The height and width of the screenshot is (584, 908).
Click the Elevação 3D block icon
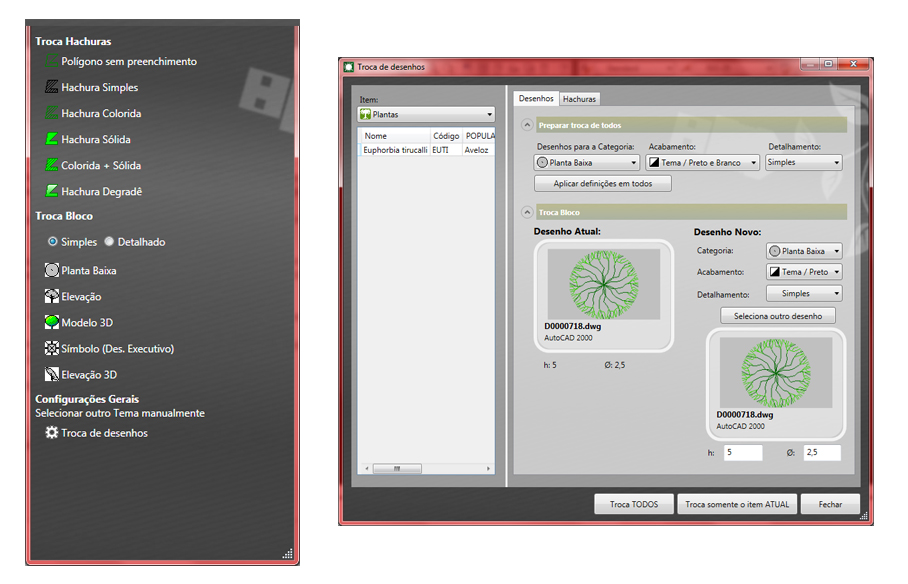pos(52,375)
